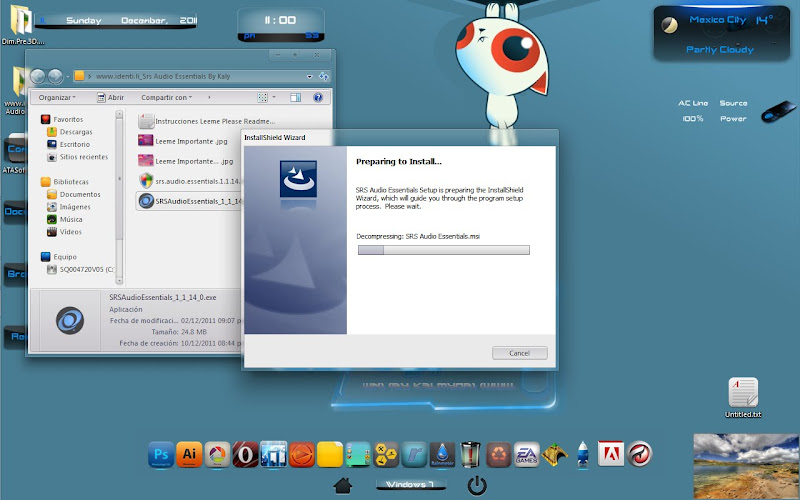Click the navigation pane scrollbar
Image resolution: width=800 pixels, height=500 pixels.
[x=119, y=197]
